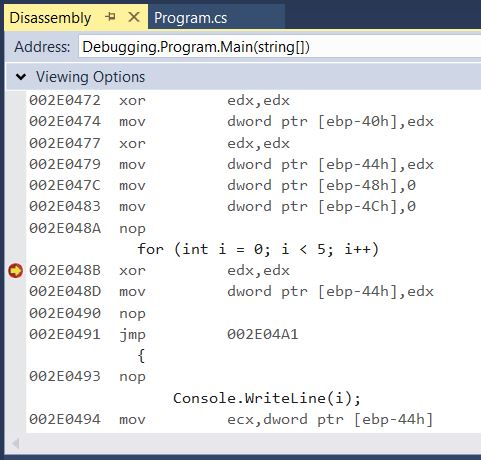Select nop instruction at 002E0493
The height and width of the screenshot is (460, 481).
pyautogui.click(x=87, y=376)
